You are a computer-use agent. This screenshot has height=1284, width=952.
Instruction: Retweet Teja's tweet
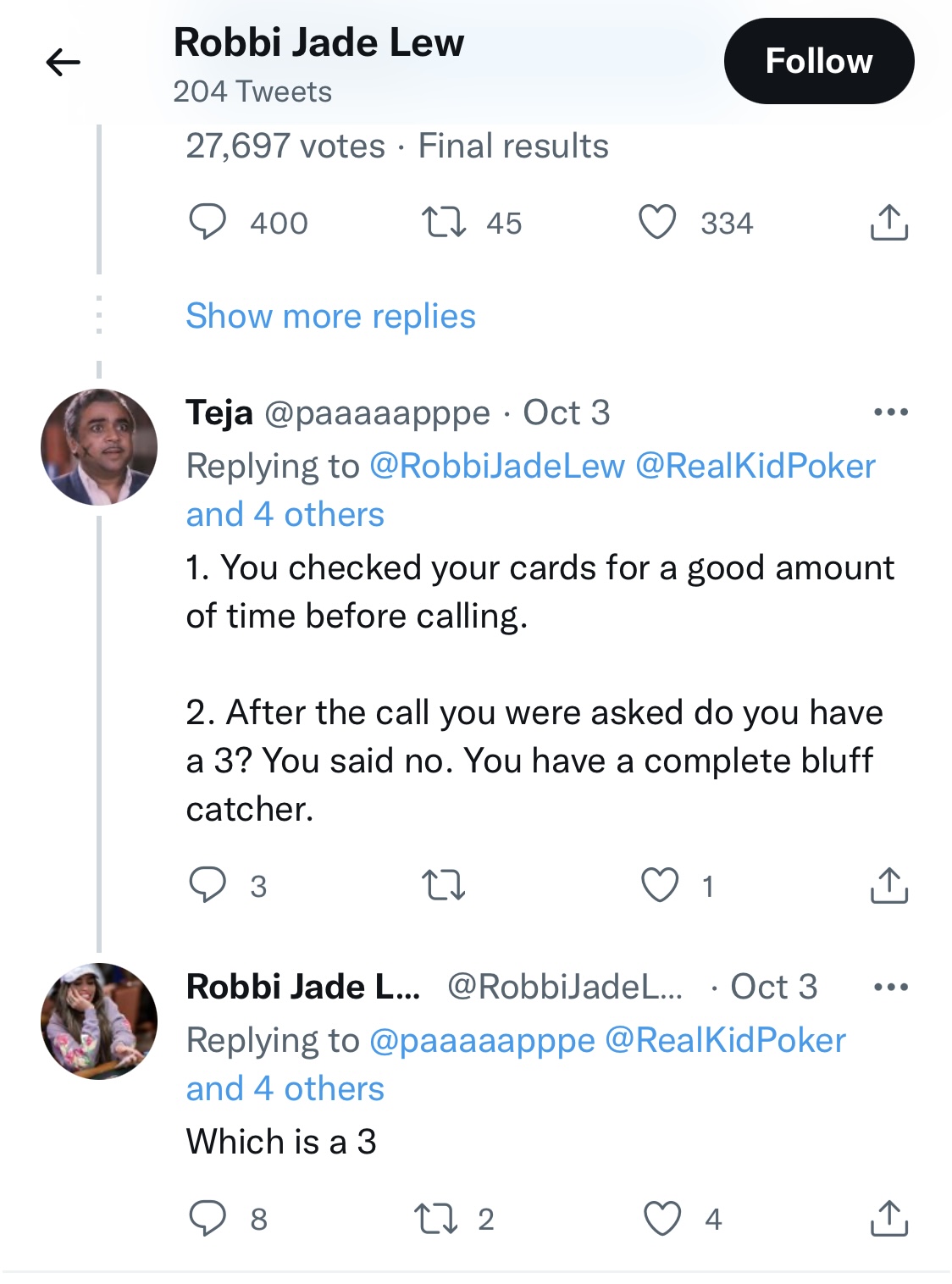444,886
